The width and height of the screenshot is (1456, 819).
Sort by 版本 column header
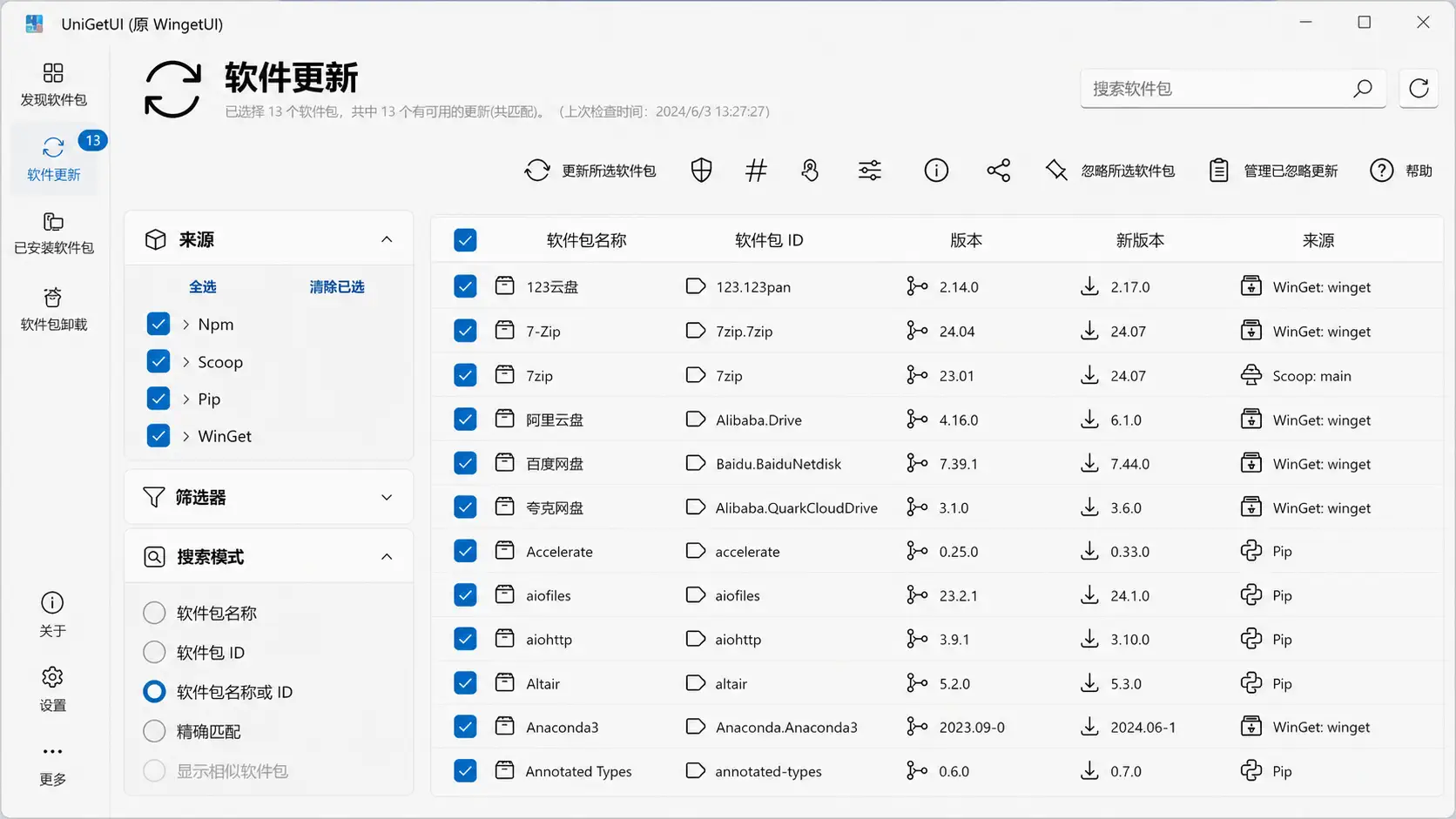[966, 240]
